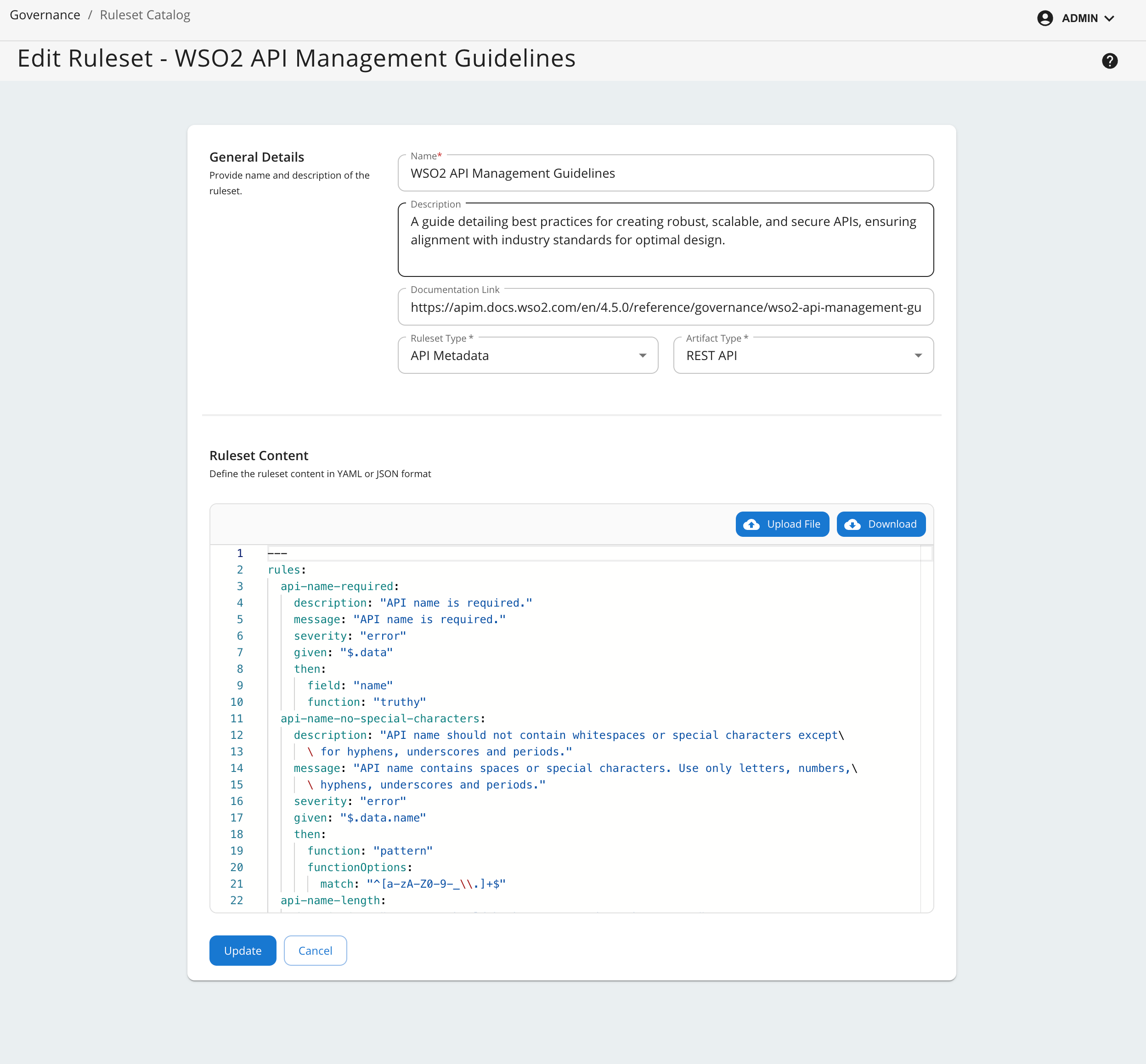Screen dimensions: 1146x1064
Task: Focus the Name input field
Action: tap(665, 173)
